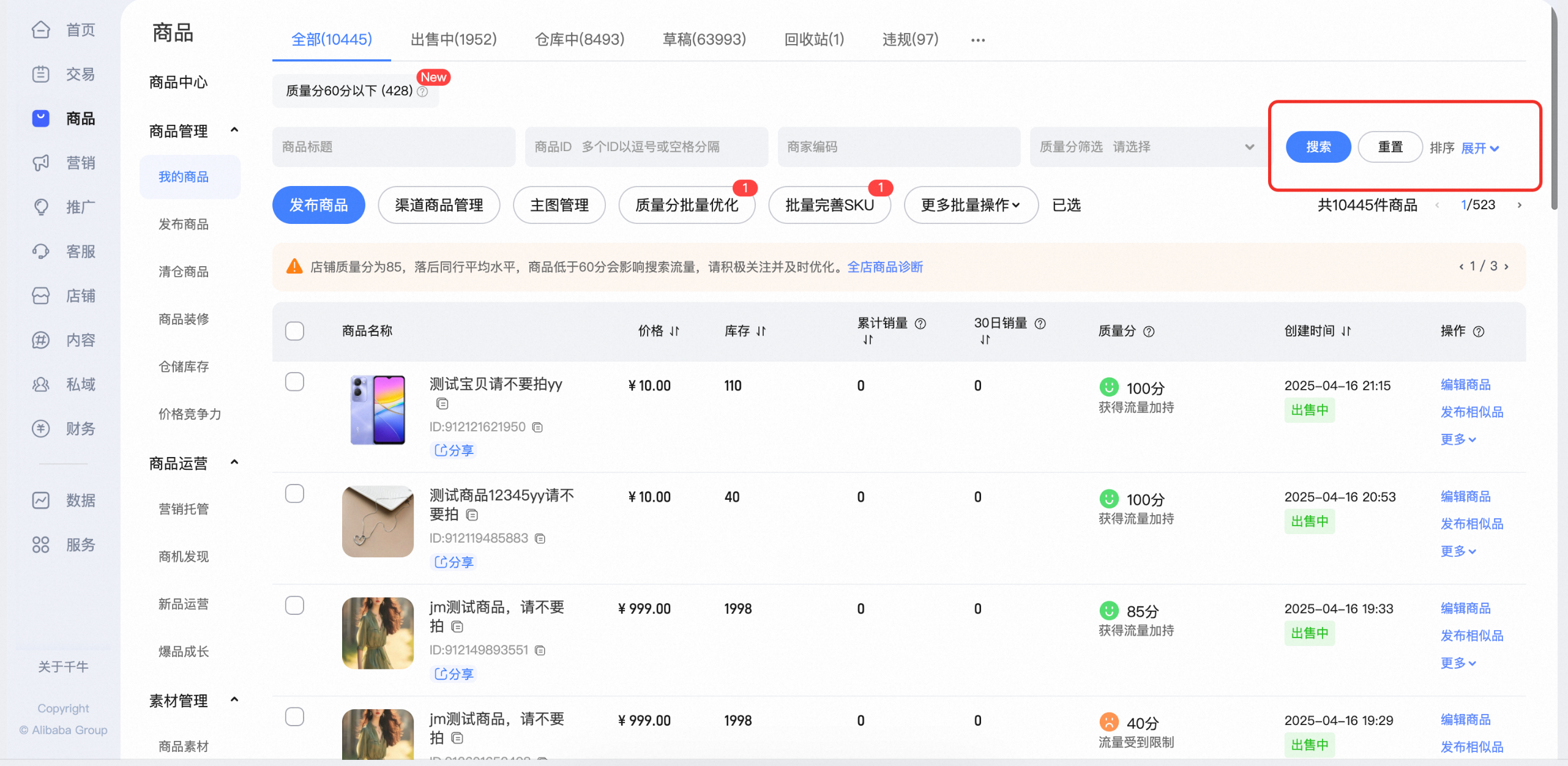Open 全店商品诊断 link

pyautogui.click(x=885, y=267)
